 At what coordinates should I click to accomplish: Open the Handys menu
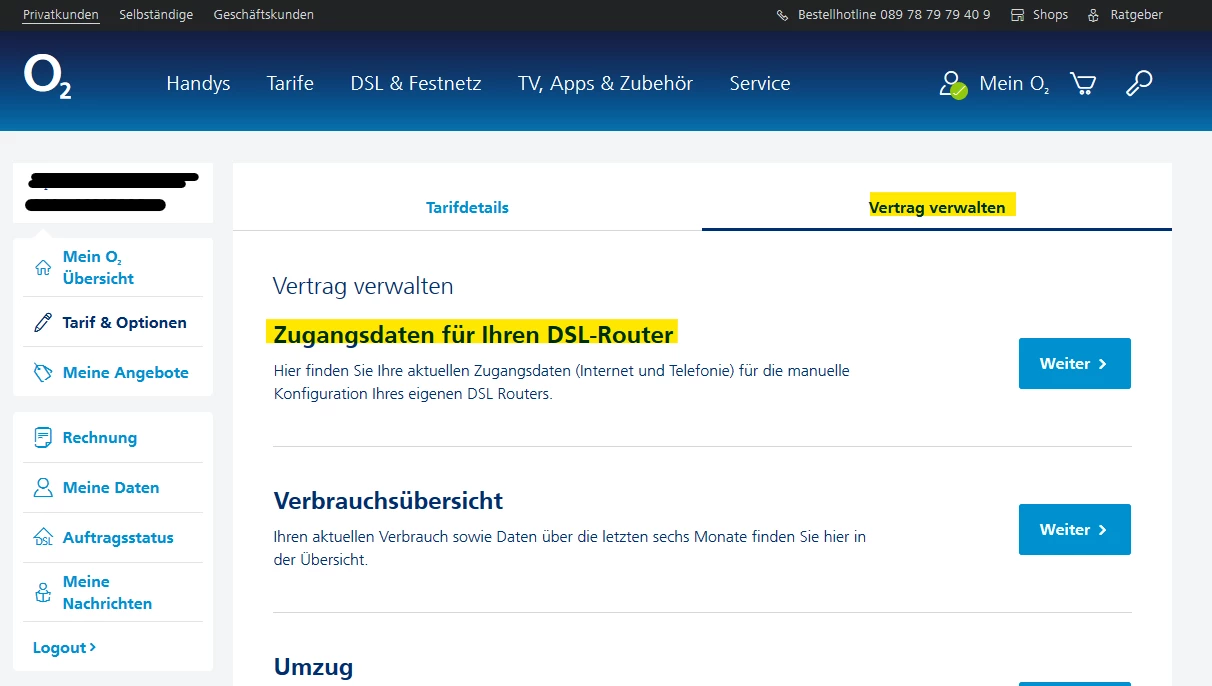198,84
